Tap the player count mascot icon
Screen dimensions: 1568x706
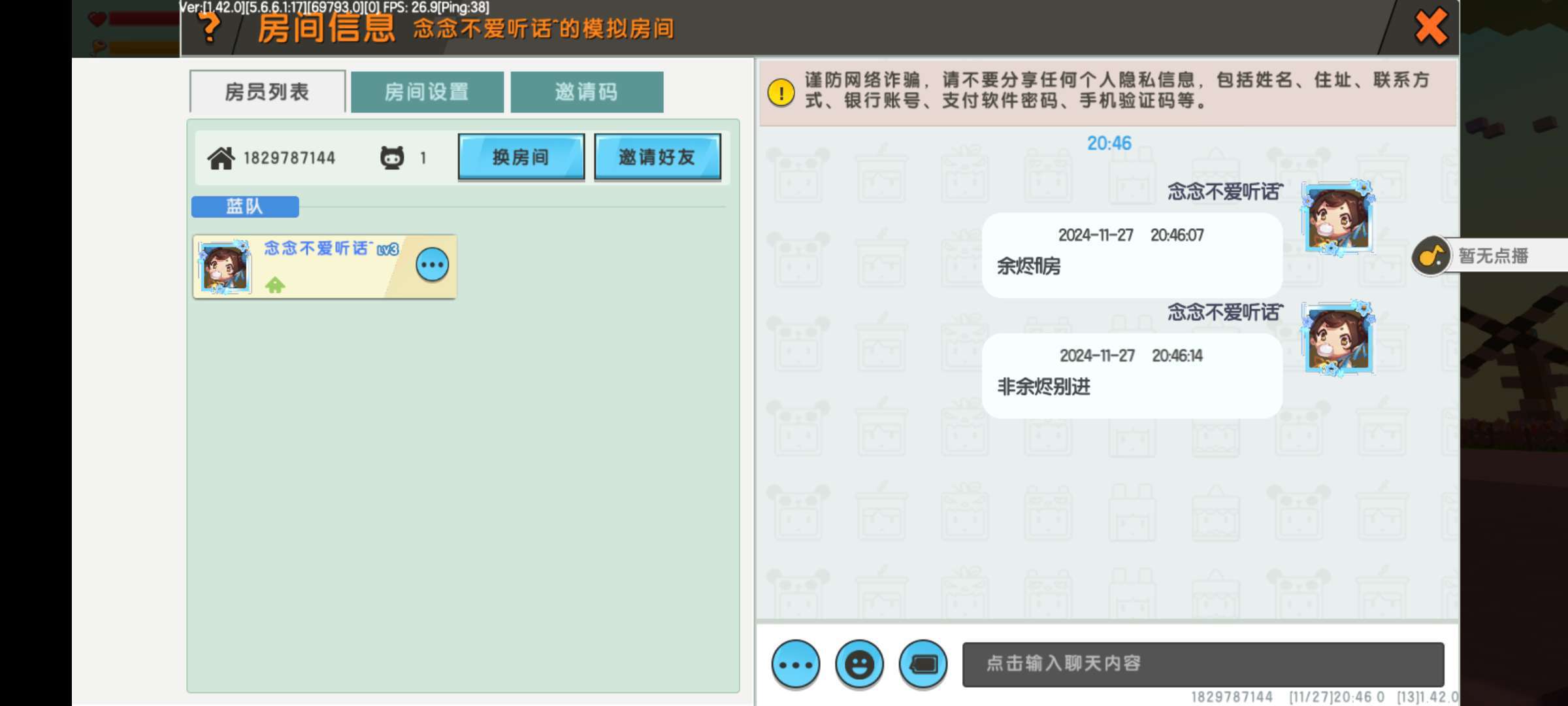click(392, 158)
